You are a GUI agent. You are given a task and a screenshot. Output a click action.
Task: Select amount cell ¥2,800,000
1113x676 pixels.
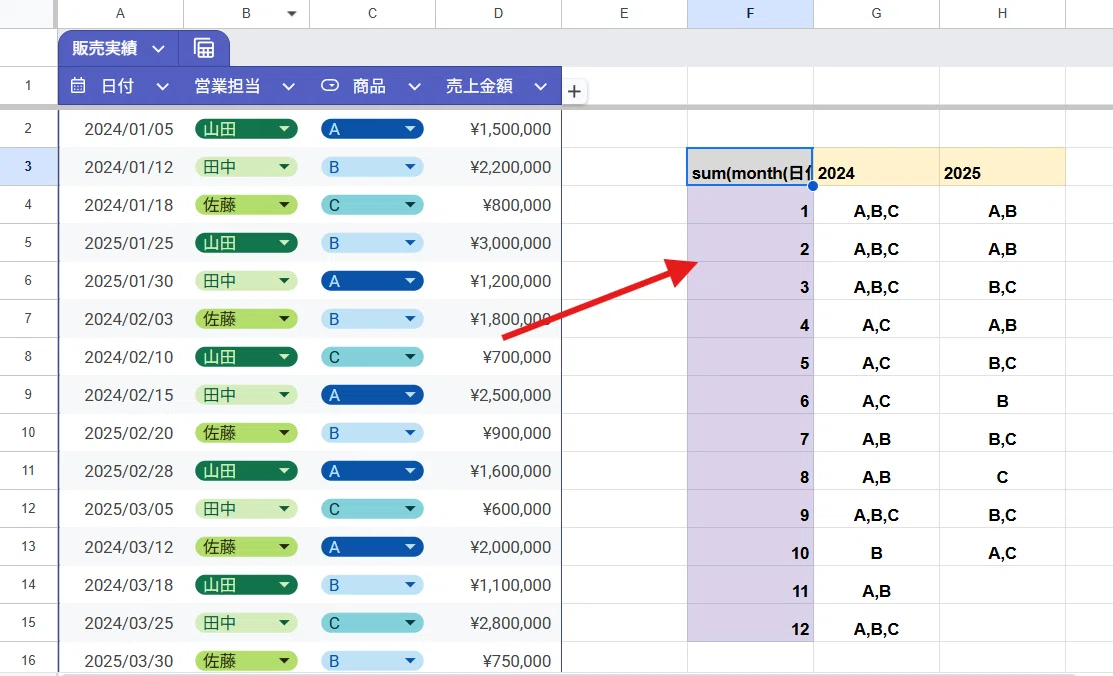pyautogui.click(x=498, y=623)
